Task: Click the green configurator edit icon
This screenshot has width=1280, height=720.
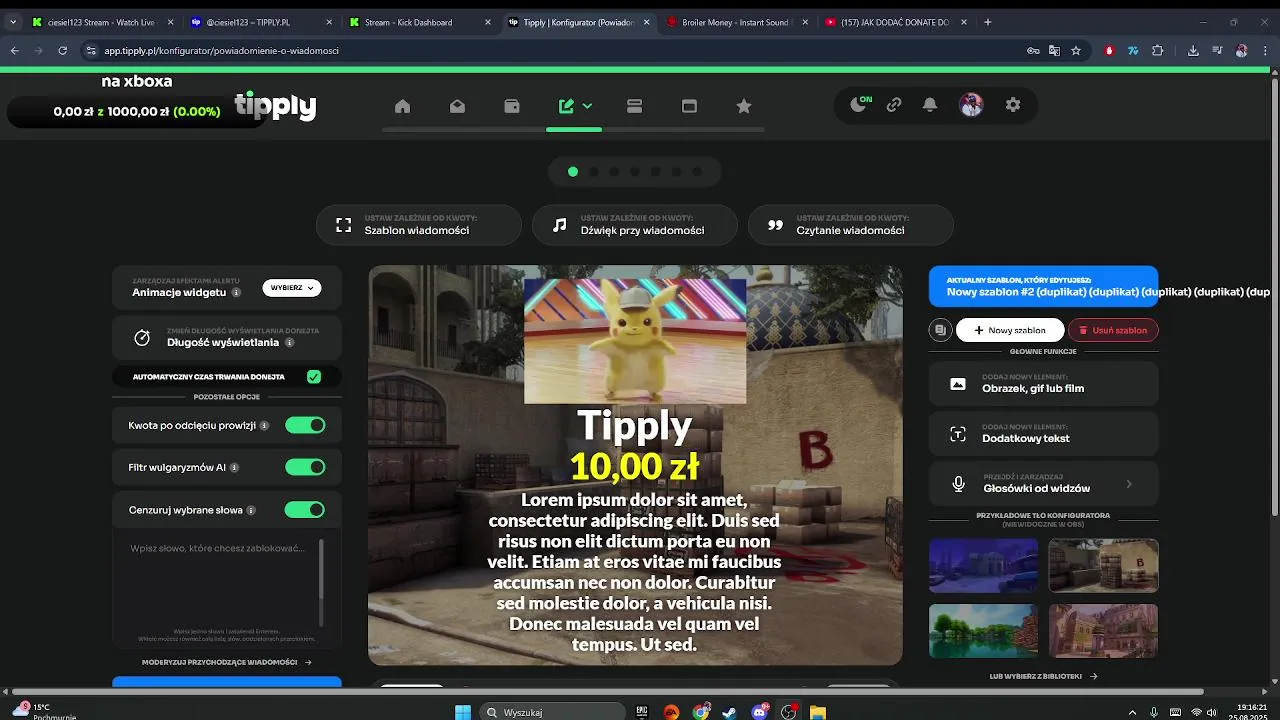Action: pyautogui.click(x=566, y=106)
